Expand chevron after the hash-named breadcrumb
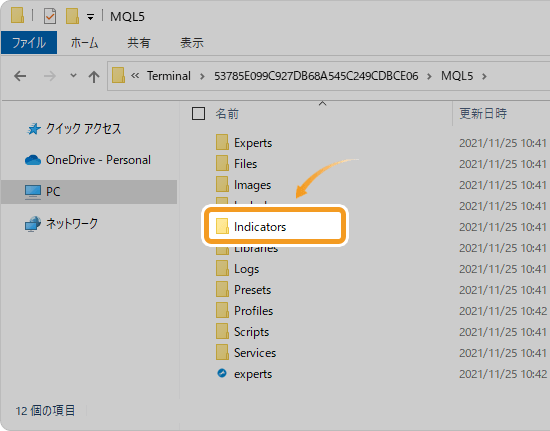Viewport: 550px width, 431px height. tap(429, 76)
